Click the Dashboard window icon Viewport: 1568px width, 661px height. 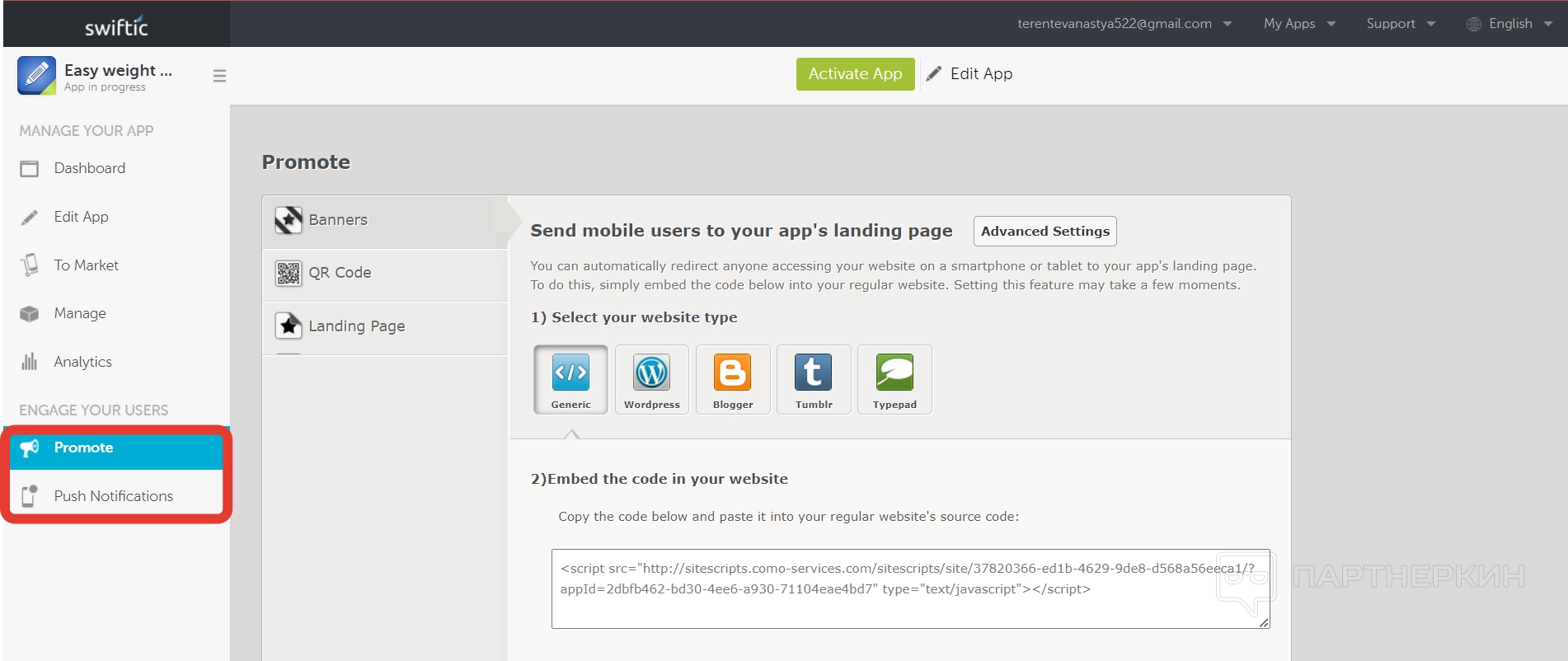pos(30,169)
